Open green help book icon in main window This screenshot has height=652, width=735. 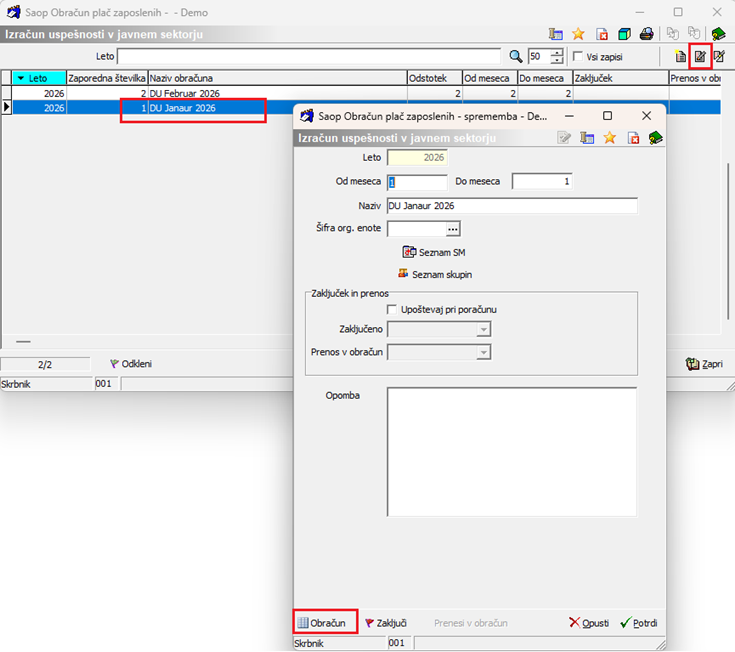point(718,34)
